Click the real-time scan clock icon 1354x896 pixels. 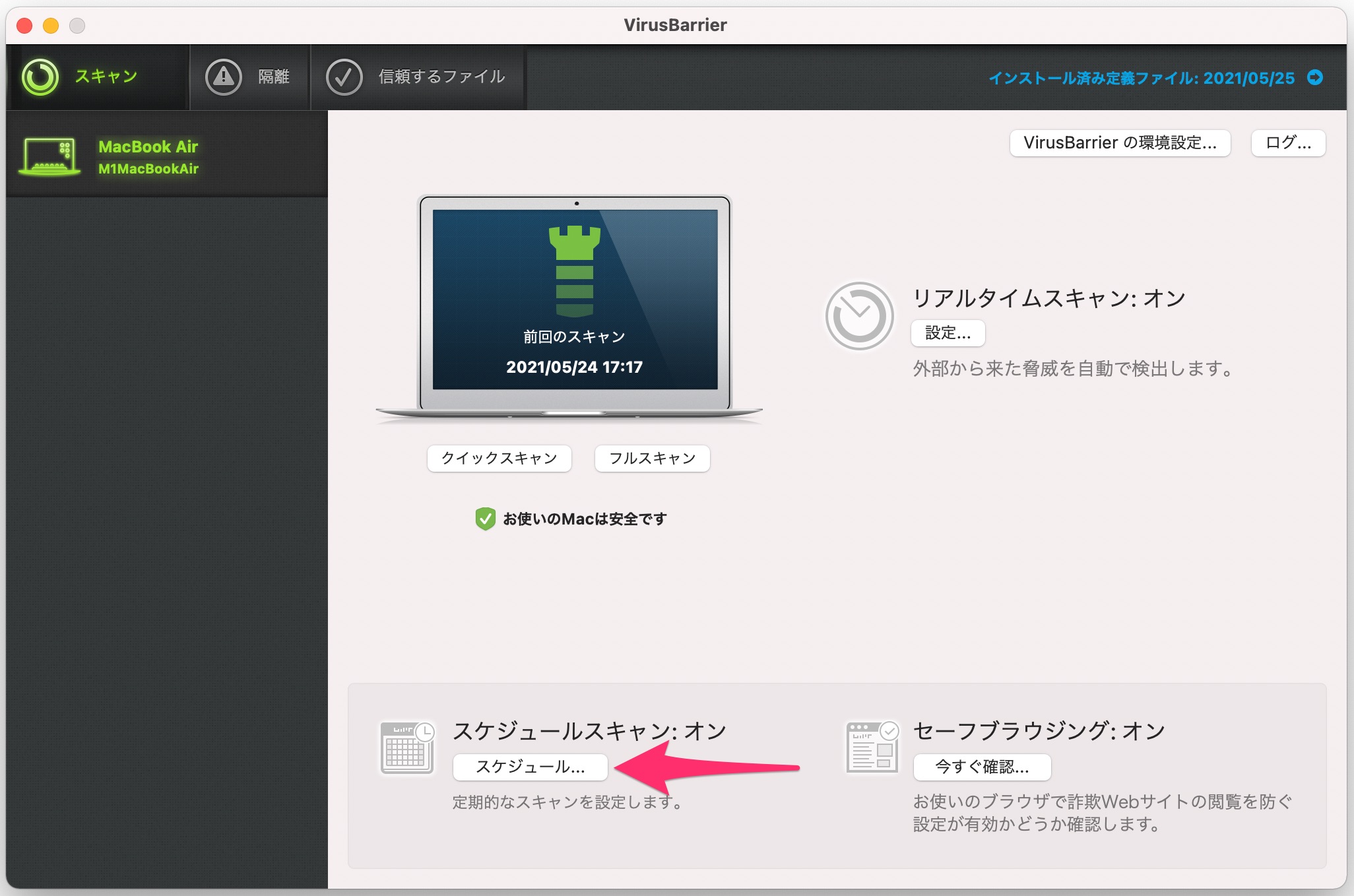(859, 316)
